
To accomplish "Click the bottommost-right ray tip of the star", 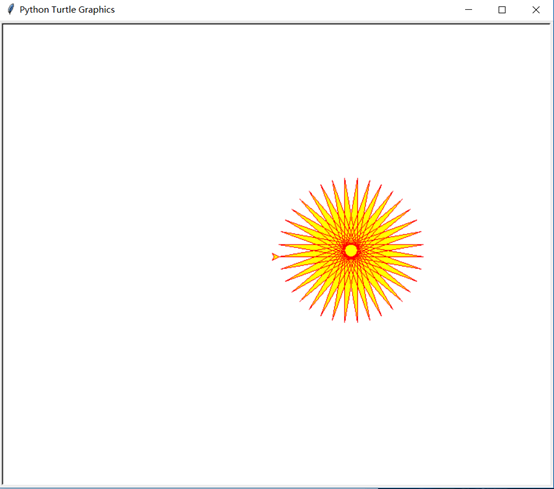I will 357,322.
